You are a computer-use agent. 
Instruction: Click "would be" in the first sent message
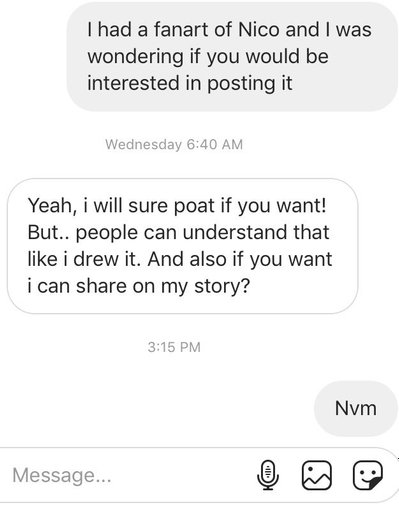tap(287, 56)
